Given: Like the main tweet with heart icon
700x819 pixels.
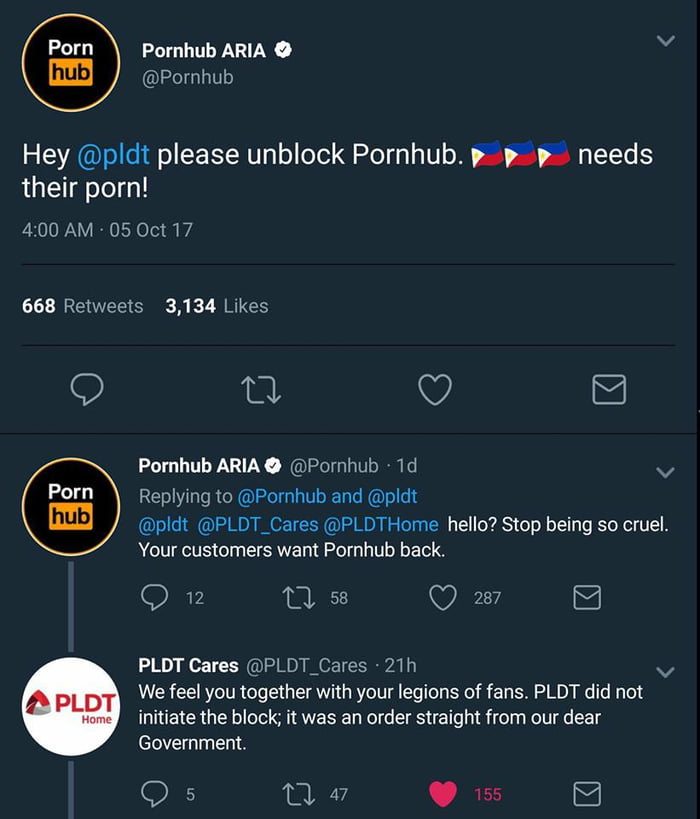Looking at the screenshot, I should tap(434, 389).
